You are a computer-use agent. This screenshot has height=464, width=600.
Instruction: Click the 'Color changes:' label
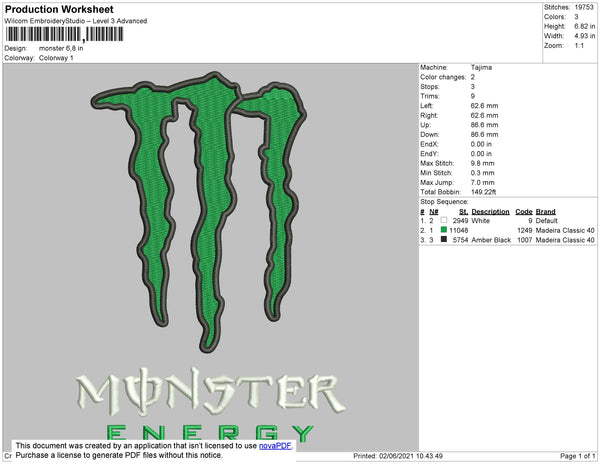[x=443, y=77]
